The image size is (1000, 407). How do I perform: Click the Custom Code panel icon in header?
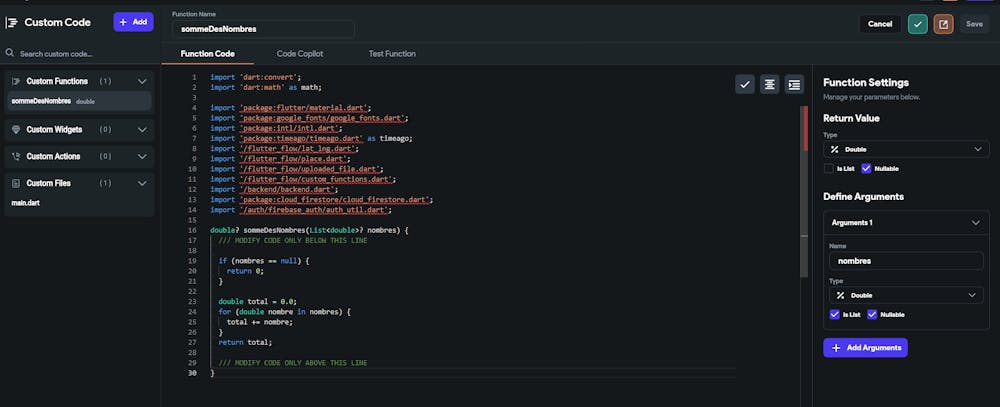12,22
